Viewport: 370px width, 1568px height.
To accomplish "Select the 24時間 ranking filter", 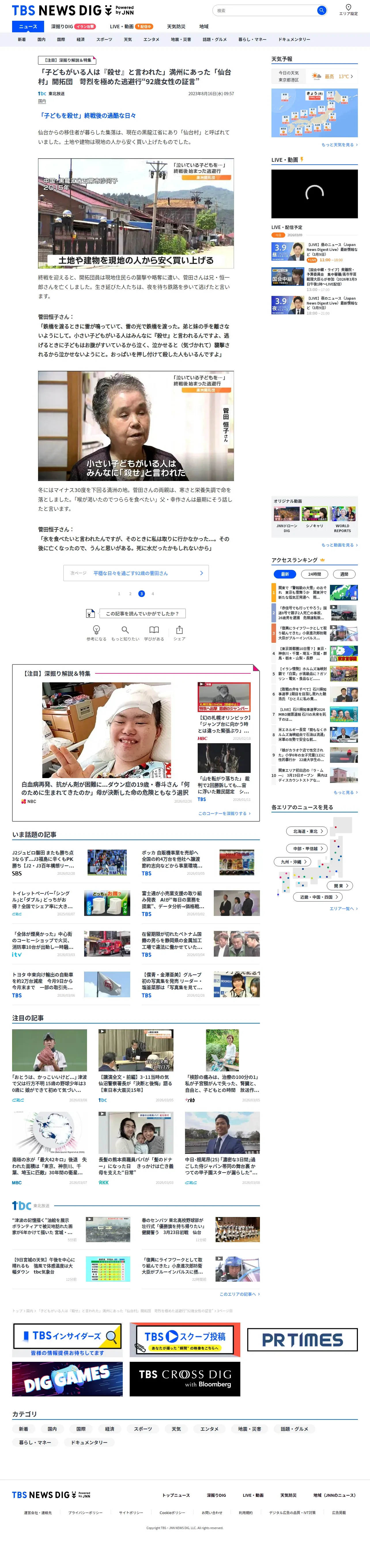I will point(315,574).
